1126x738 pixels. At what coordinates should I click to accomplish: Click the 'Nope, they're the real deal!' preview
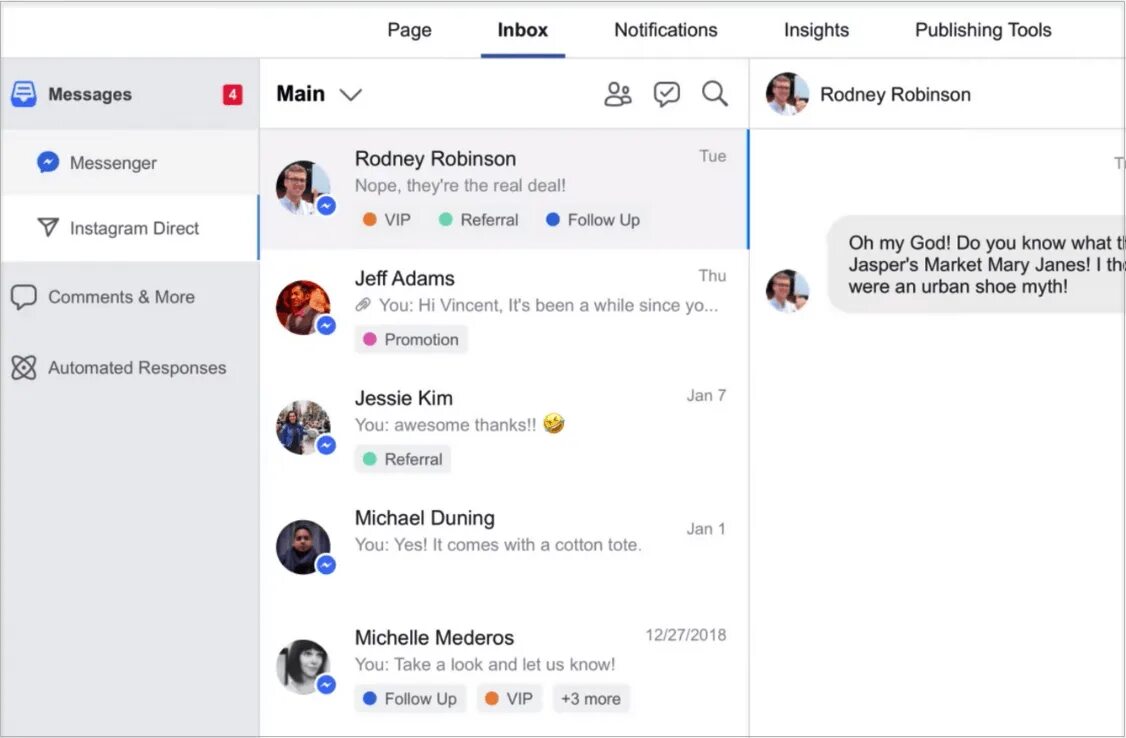point(460,186)
